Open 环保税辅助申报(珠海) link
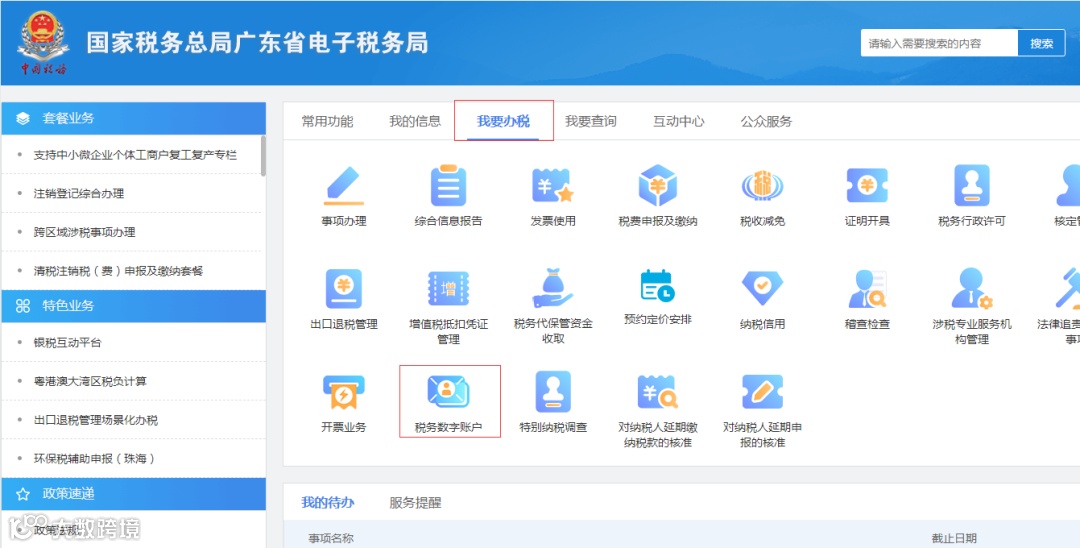Screen dimensions: 1080x548 click(x=94, y=459)
